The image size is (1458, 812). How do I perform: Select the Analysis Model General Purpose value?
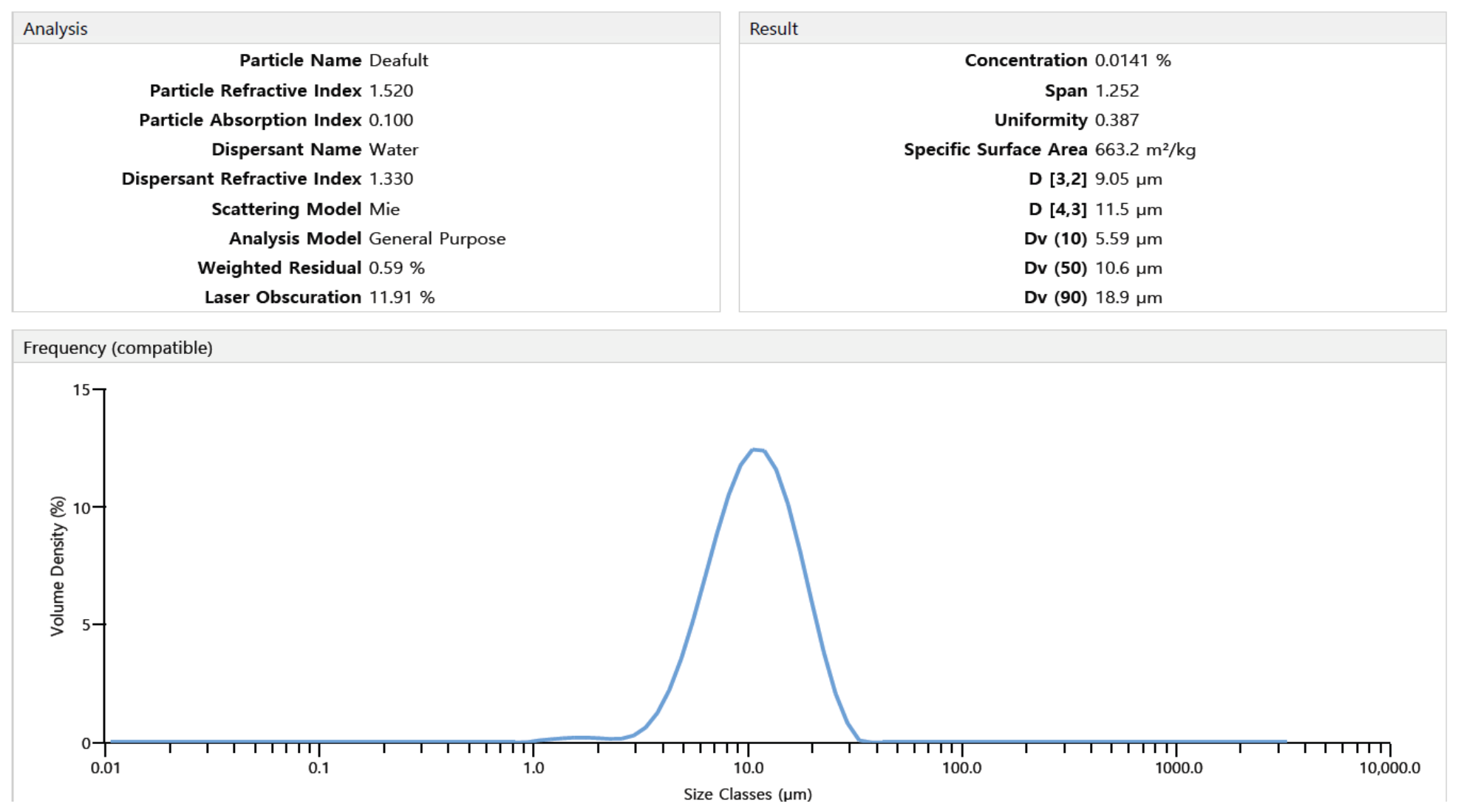pyautogui.click(x=437, y=239)
